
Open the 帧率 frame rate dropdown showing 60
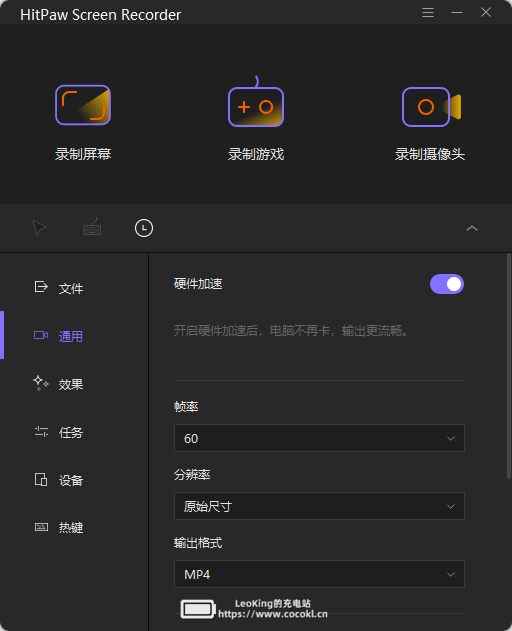pos(319,438)
